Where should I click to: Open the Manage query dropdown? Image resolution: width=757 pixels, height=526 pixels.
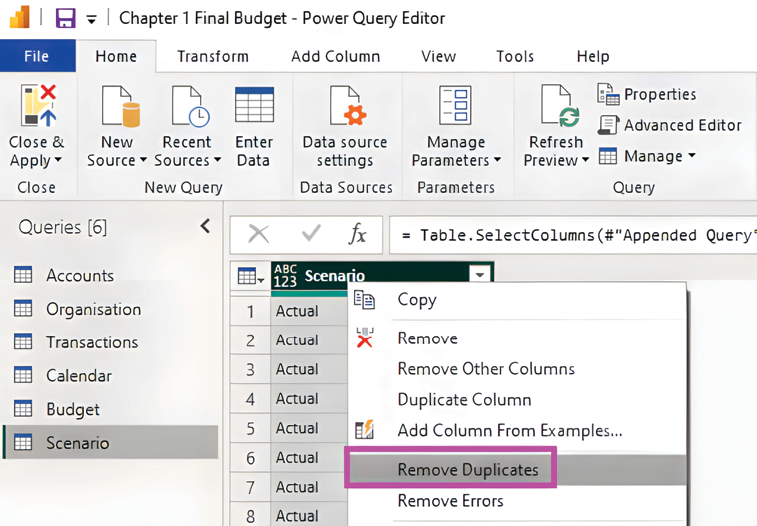click(x=647, y=156)
